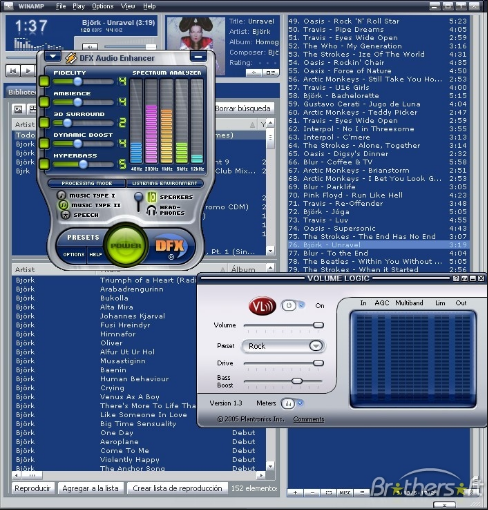Toggle the Ambience effect on/off button
Viewport: 488px width, 510px height.
(44, 102)
